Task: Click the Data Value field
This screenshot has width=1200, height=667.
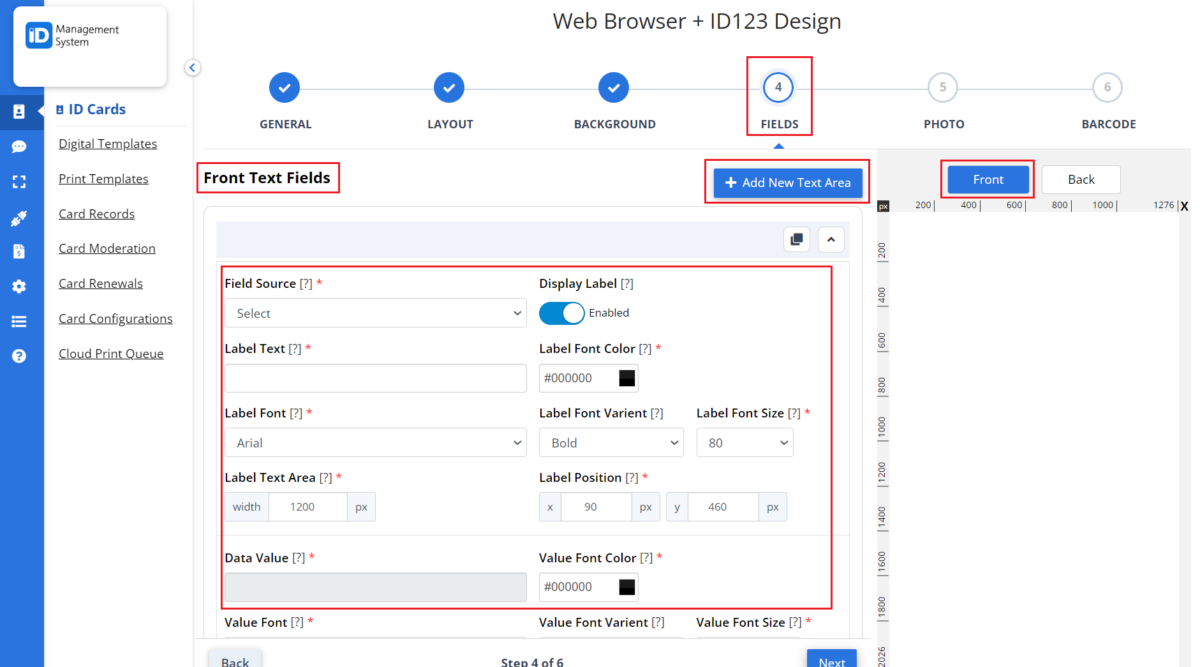Action: tap(375, 587)
